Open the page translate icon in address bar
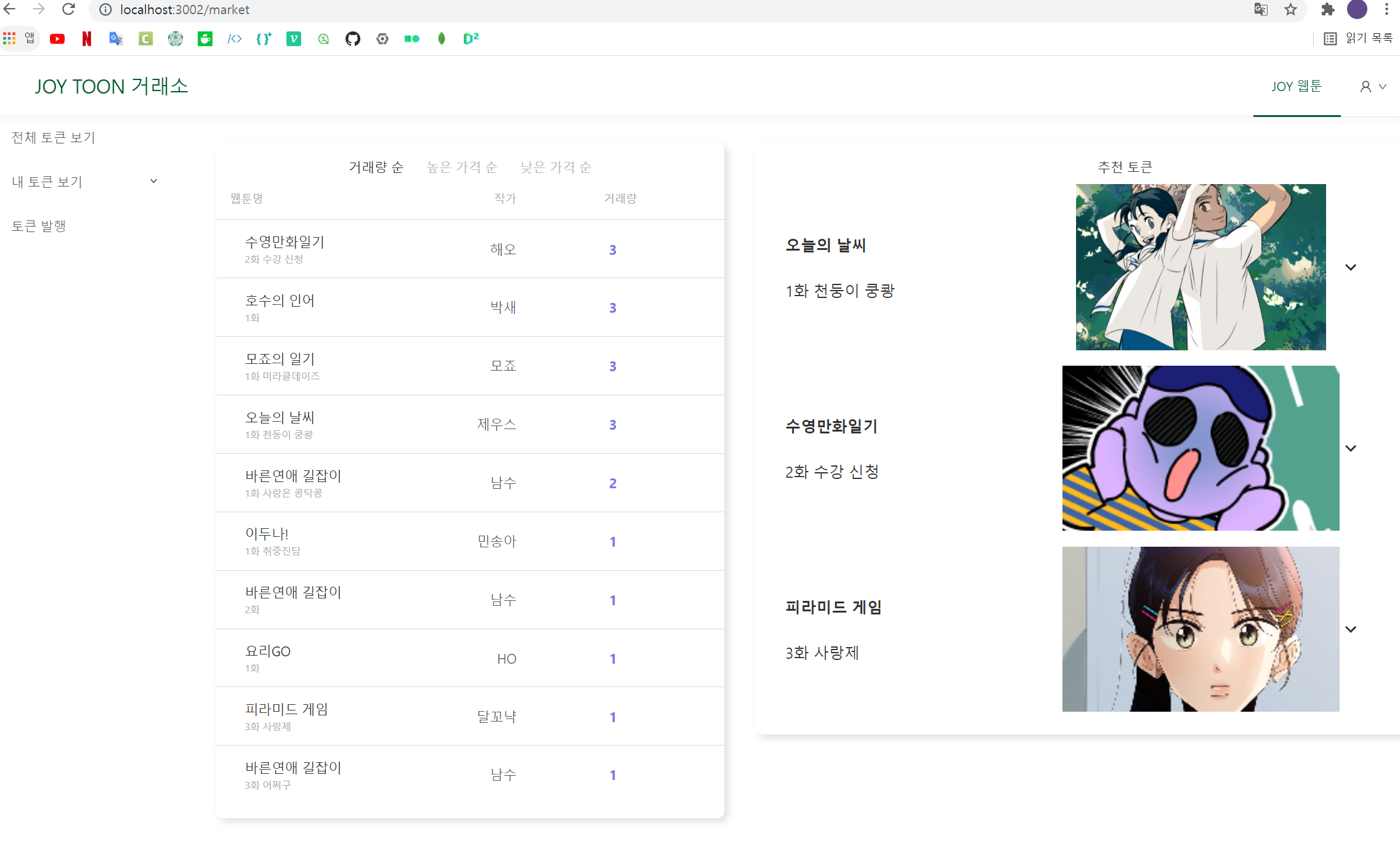The width and height of the screenshot is (1400, 857). click(1261, 9)
